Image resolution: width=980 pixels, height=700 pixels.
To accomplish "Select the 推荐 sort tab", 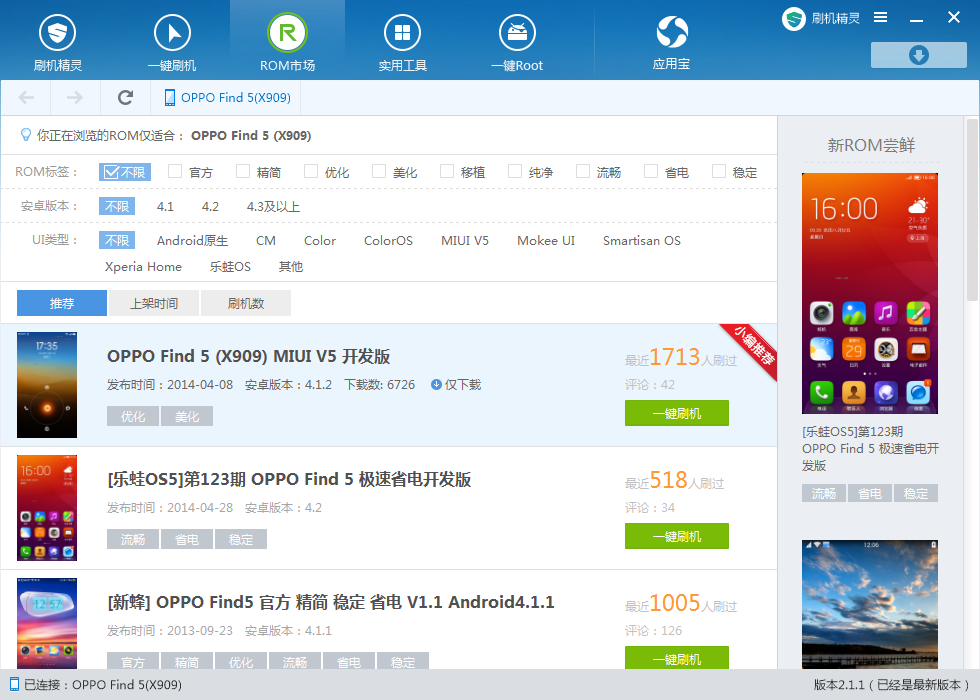I will pos(62,303).
